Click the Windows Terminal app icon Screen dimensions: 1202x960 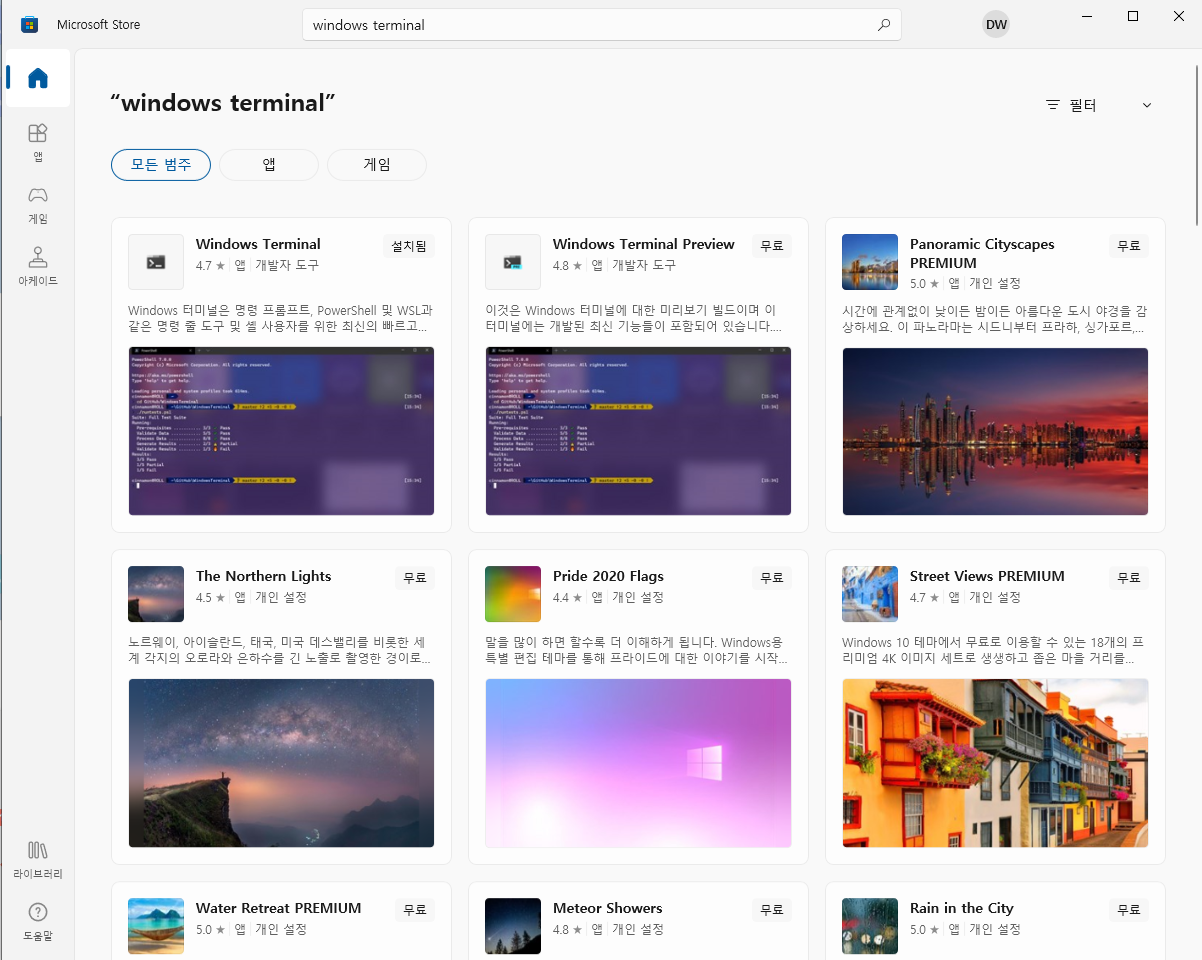[156, 262]
